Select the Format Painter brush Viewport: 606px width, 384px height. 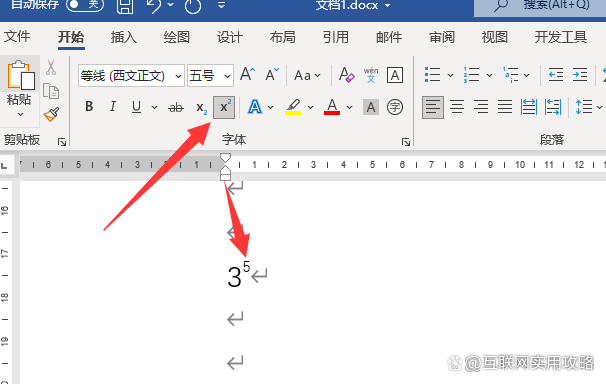pos(51,114)
